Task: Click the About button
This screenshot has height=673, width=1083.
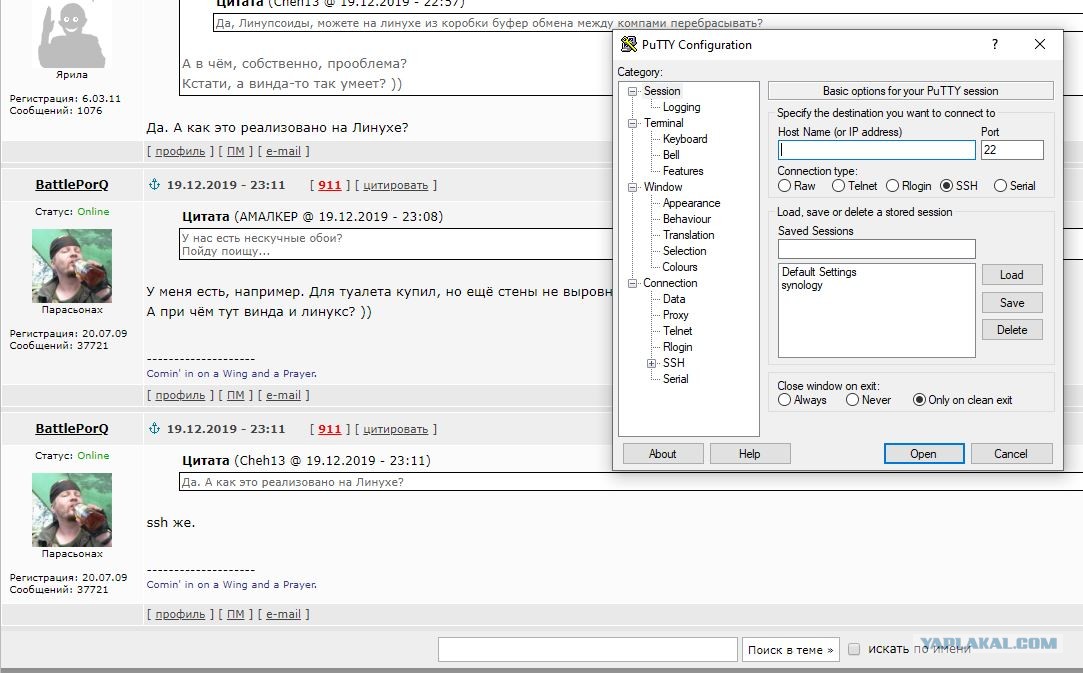Action: pos(662,454)
